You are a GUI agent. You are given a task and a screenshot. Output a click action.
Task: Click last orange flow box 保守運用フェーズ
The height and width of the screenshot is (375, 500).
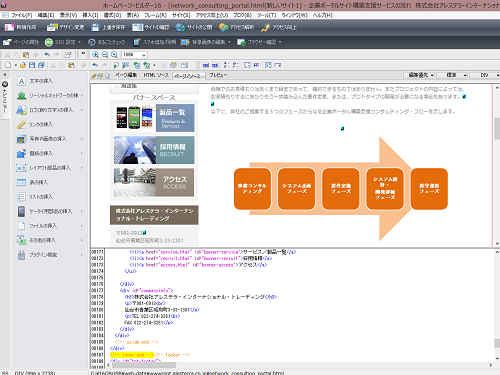[429, 189]
